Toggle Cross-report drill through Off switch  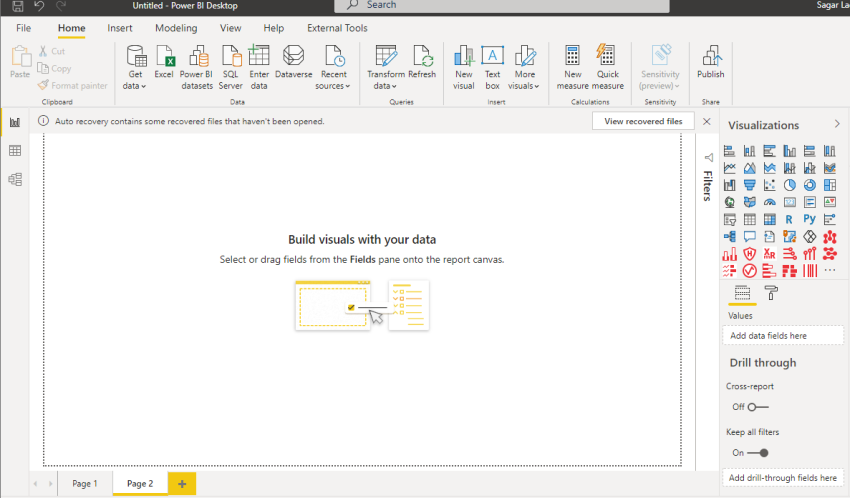click(x=758, y=407)
